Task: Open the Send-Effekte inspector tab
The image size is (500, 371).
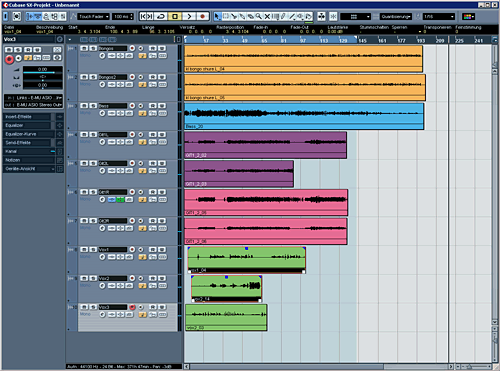Action: tap(28, 143)
